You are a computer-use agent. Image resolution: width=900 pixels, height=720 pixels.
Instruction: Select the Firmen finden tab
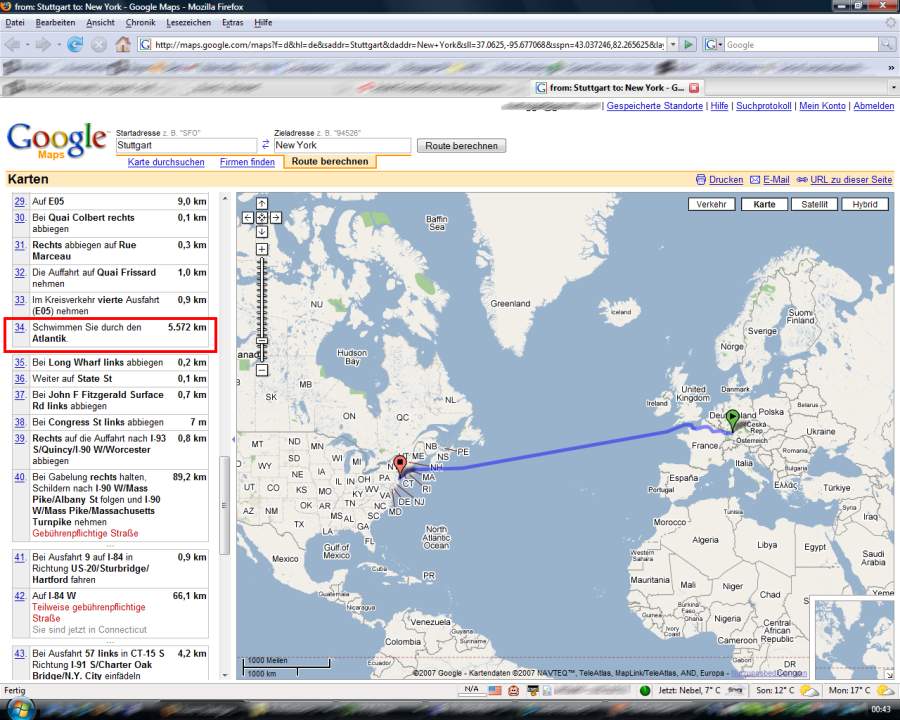pyautogui.click(x=247, y=162)
